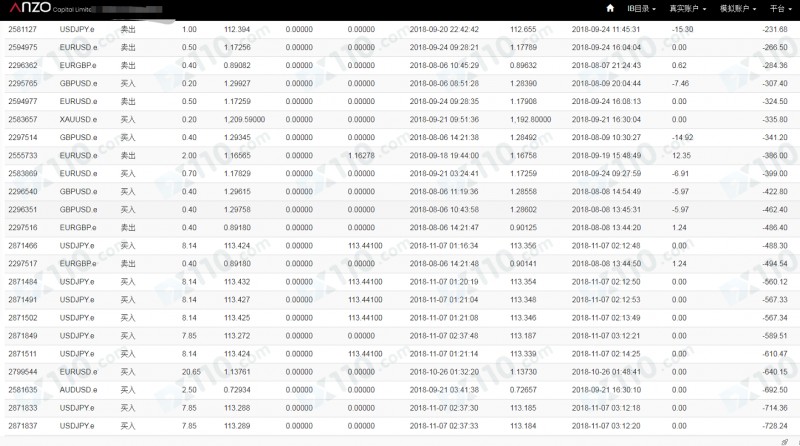This screenshot has height=446, width=800.
Task: Select the 1,209.59000 open price cell
Action: pyautogui.click(x=245, y=119)
